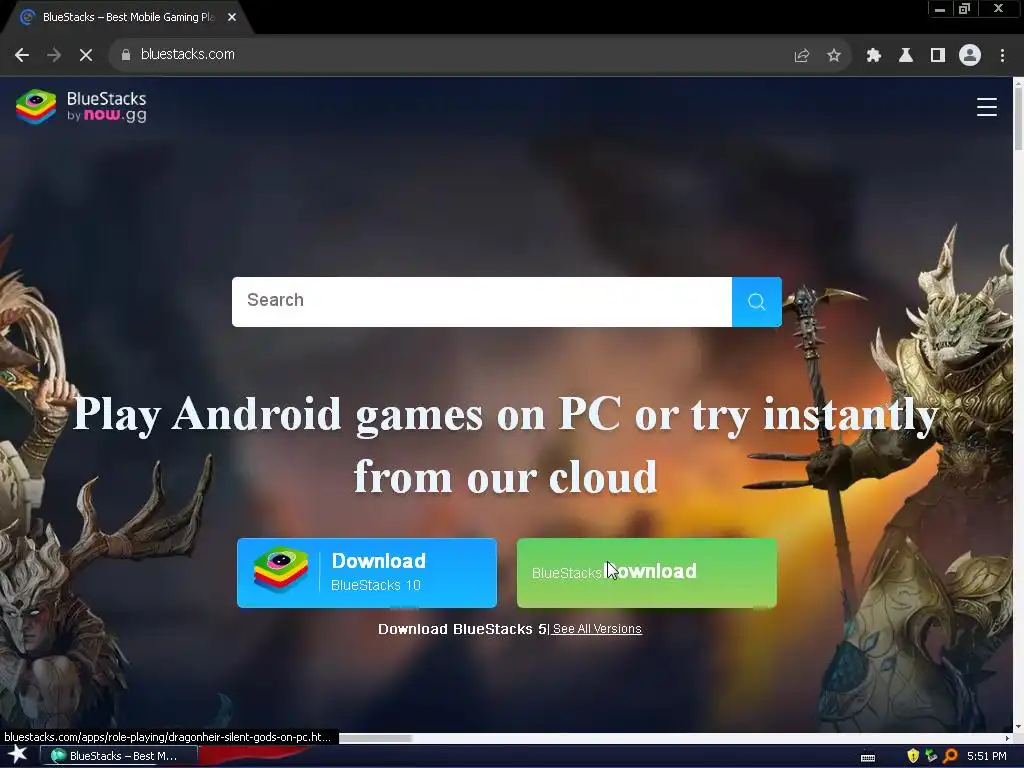The width and height of the screenshot is (1024, 768).
Task: Click the horizontal scrollbar thumb
Action: [x=376, y=739]
